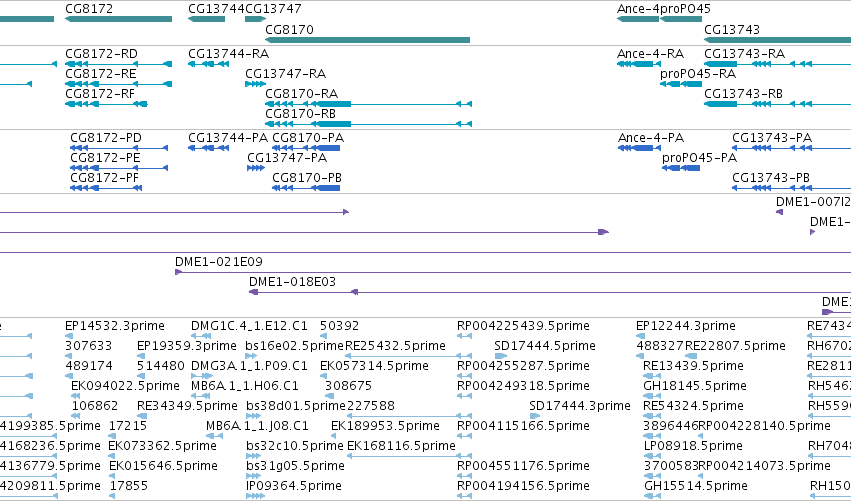The image size is (851, 501).
Task: Click EST RP004115166.5prime
Action: coord(523,426)
